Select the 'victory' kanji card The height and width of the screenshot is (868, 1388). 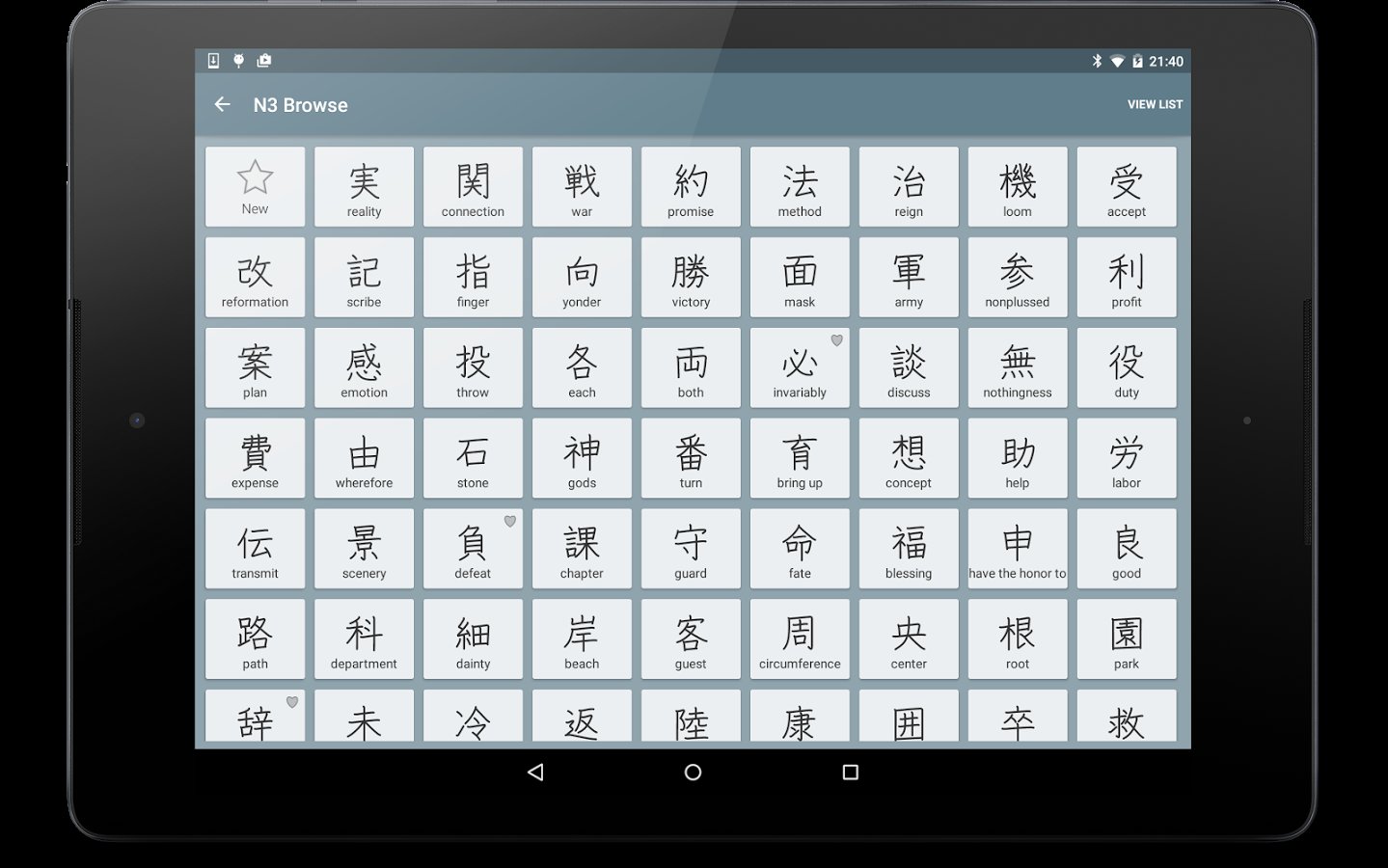[x=691, y=277]
